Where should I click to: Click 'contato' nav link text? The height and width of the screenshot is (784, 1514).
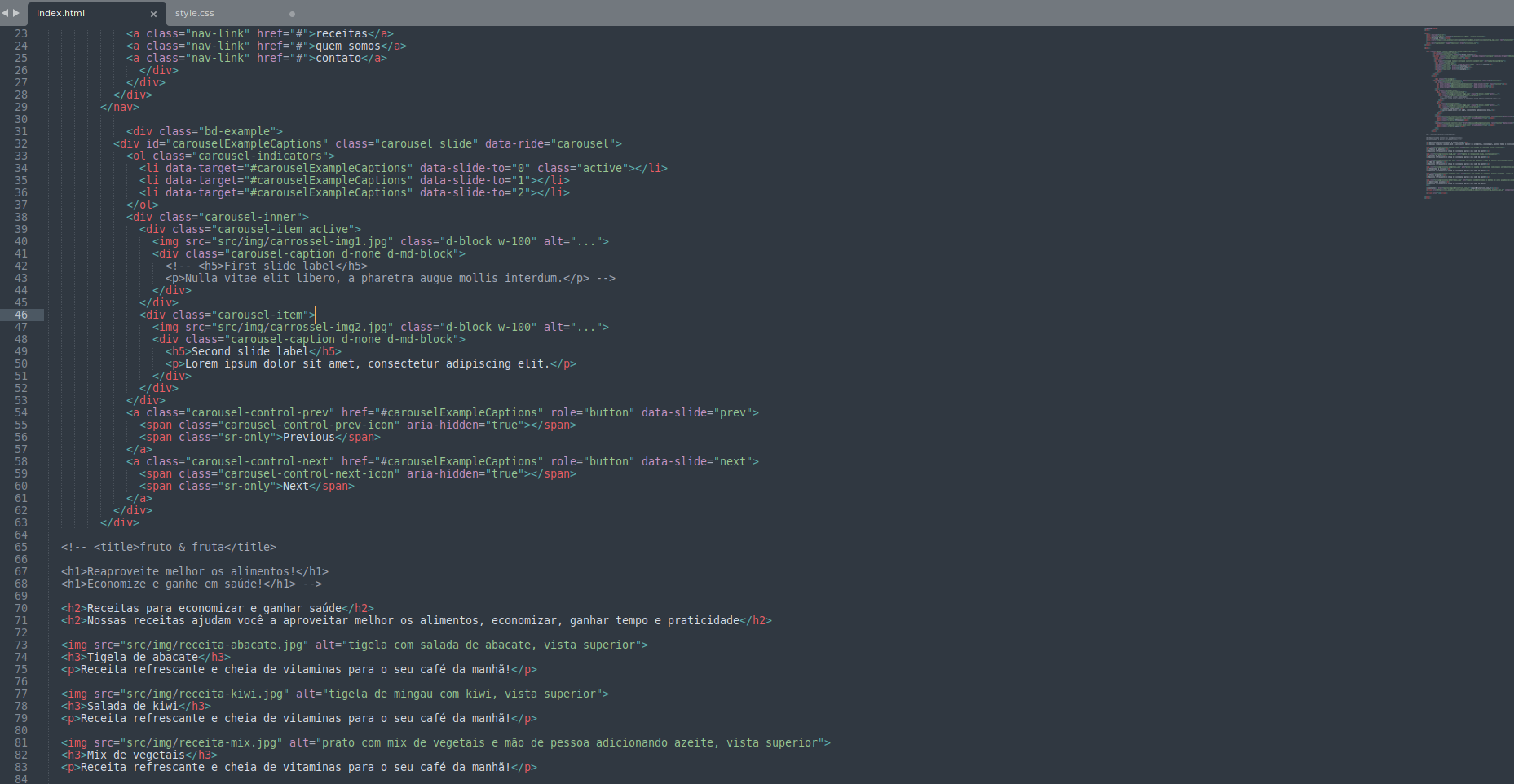(x=338, y=58)
